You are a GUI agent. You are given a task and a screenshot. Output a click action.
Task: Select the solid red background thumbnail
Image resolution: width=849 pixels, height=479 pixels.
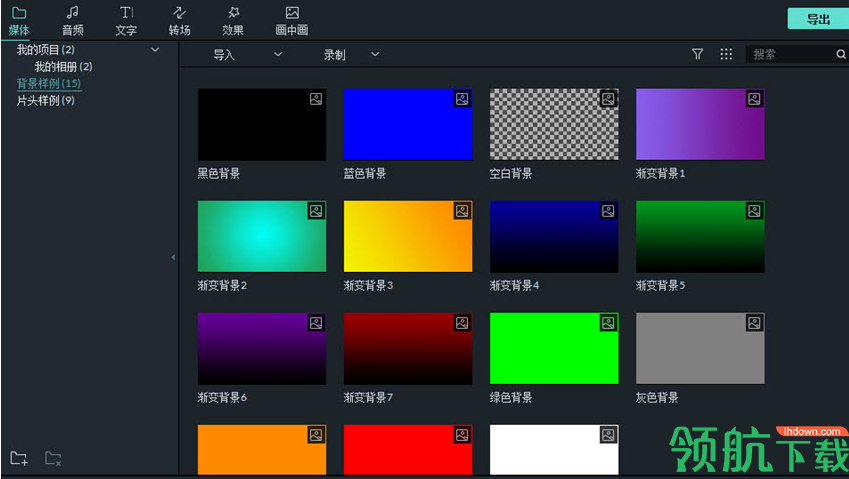[x=408, y=450]
